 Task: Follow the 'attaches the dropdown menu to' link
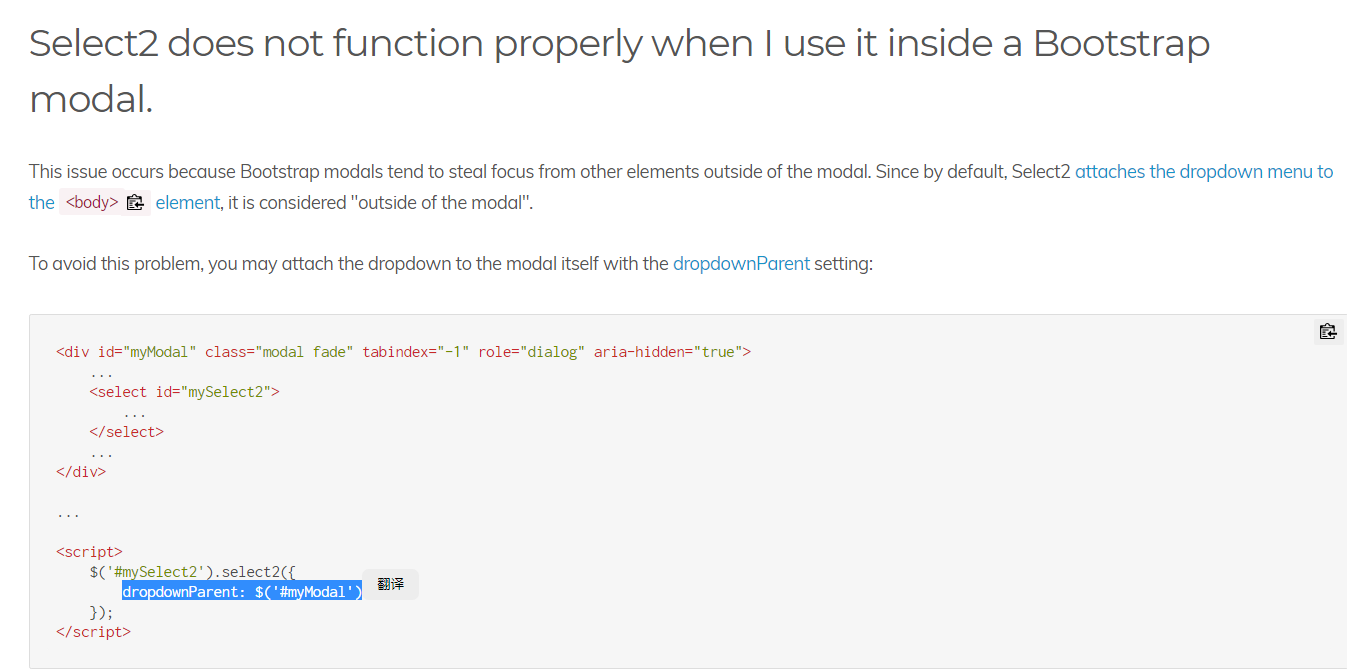1204,171
